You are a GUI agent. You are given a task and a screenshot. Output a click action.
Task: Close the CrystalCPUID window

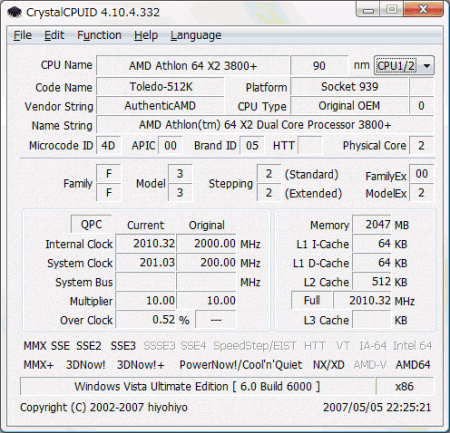(423, 9)
